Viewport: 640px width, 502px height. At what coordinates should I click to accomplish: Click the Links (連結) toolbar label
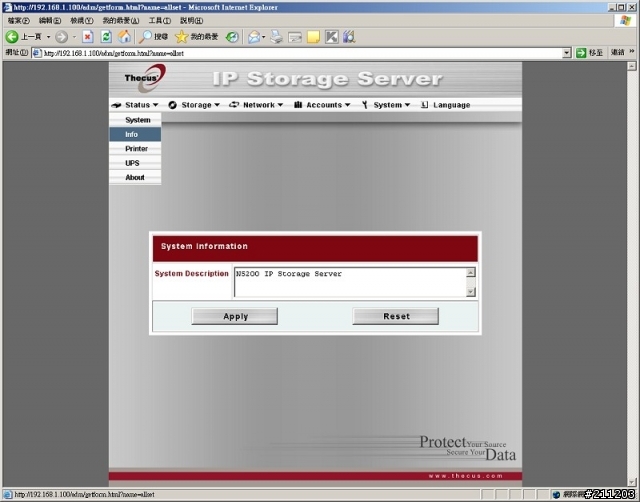click(x=618, y=52)
